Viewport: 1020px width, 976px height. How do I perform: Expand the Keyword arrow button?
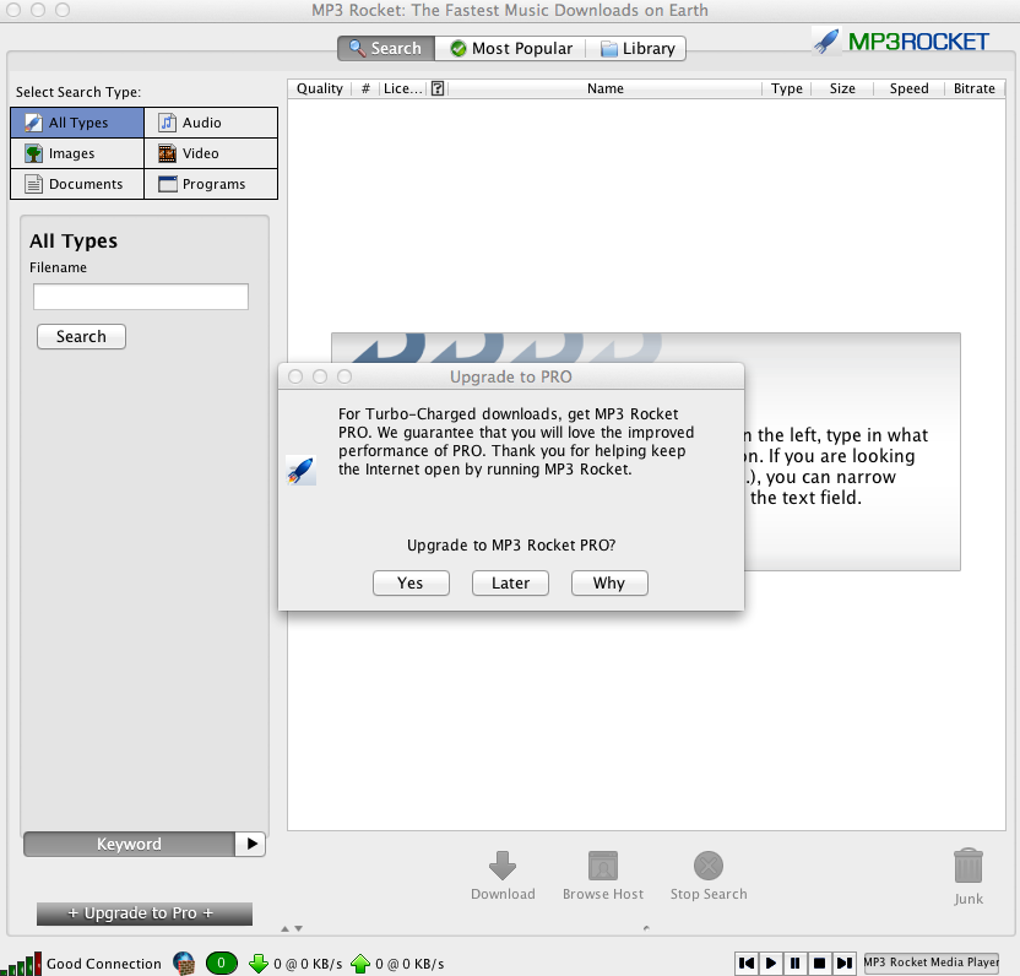tap(250, 844)
